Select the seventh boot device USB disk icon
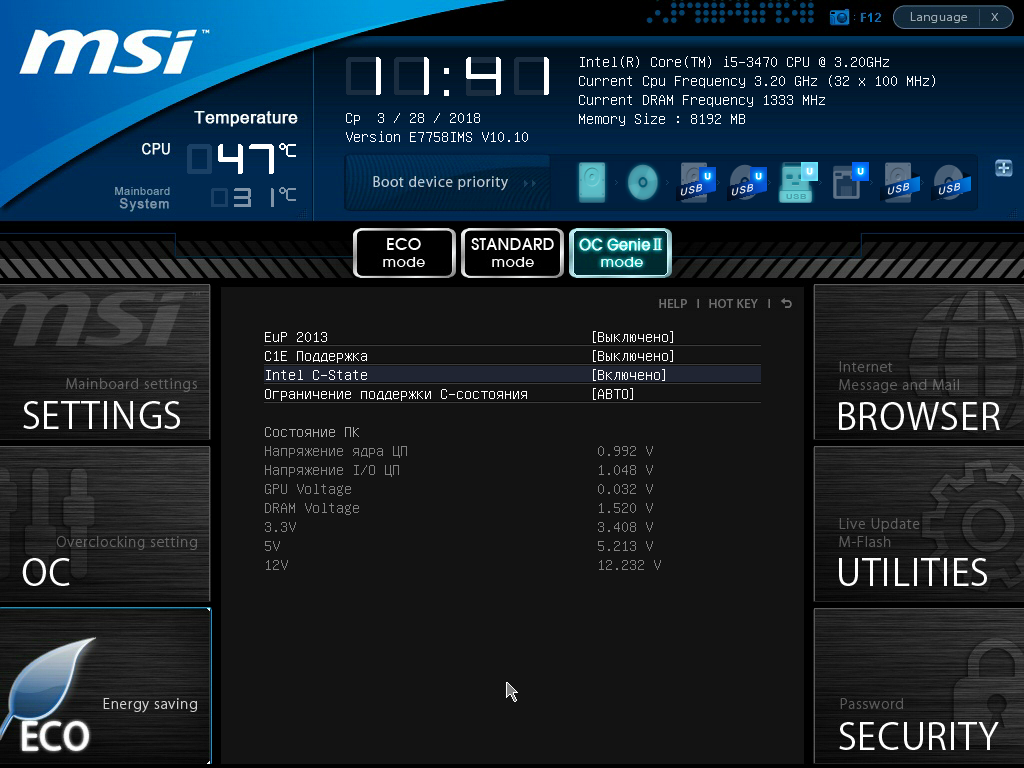Viewport: 1024px width, 768px height. pyautogui.click(x=901, y=182)
